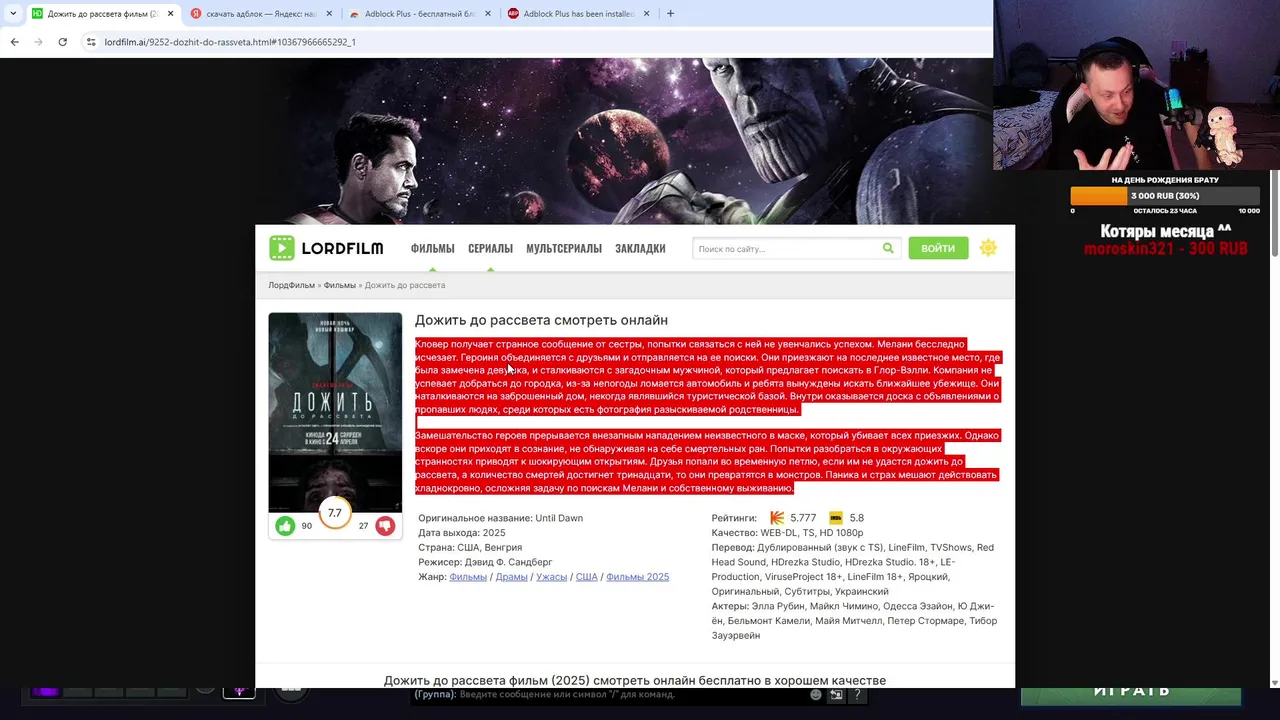The image size is (1280, 720).
Task: Open the Ужасы genre link
Action: [x=551, y=577]
